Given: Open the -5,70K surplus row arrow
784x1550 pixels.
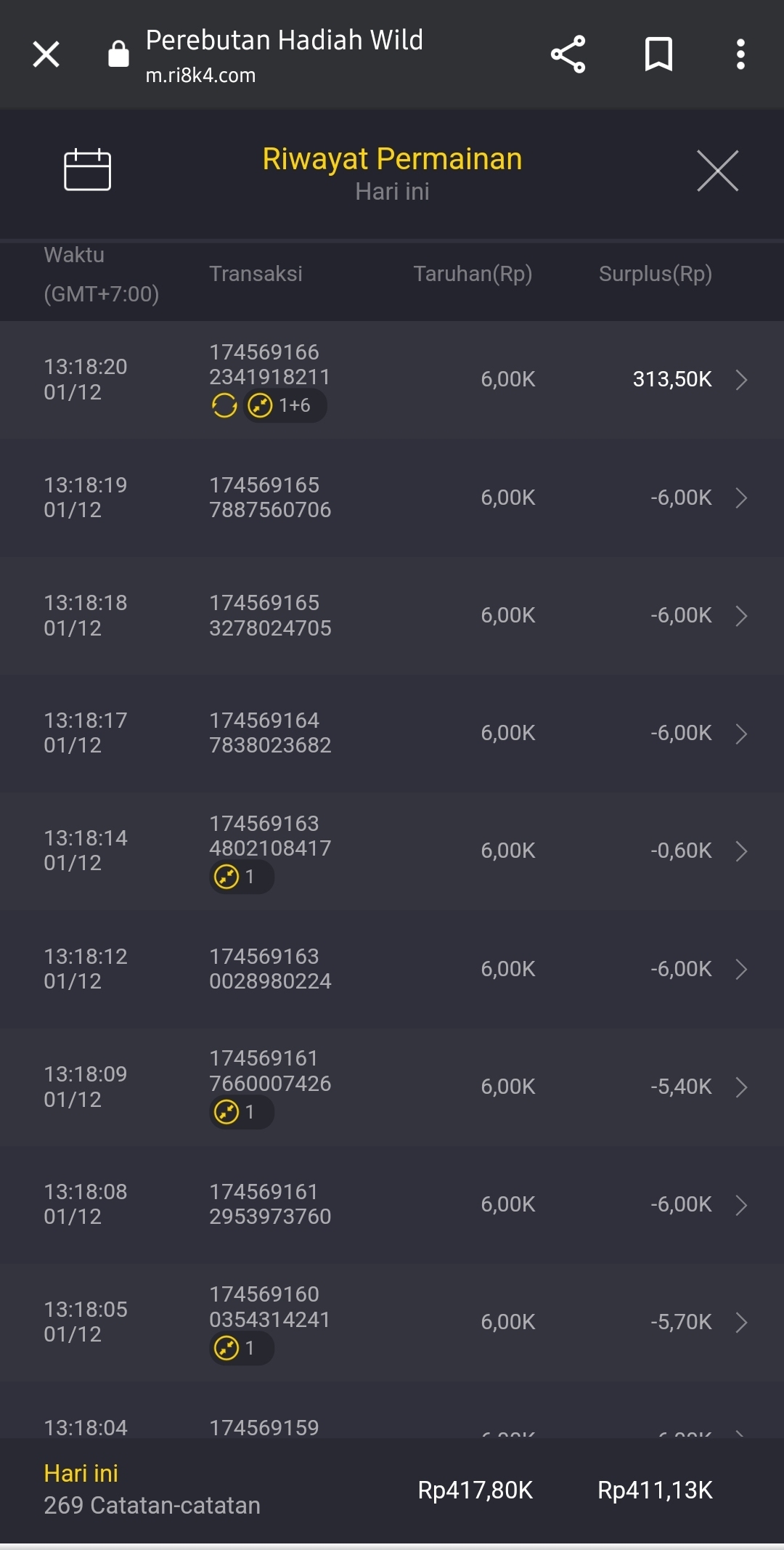Looking at the screenshot, I should [x=741, y=1323].
